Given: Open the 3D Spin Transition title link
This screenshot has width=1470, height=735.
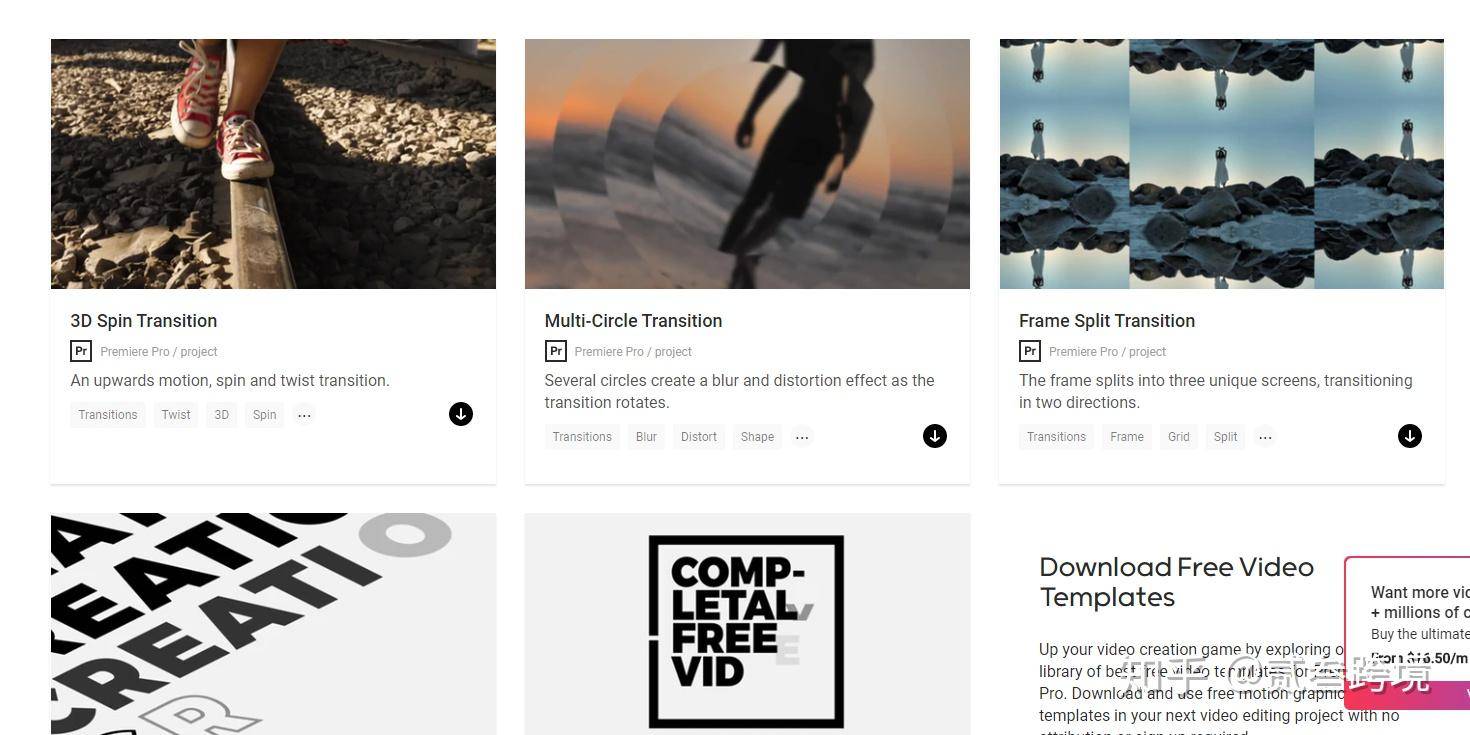Looking at the screenshot, I should click(x=144, y=321).
